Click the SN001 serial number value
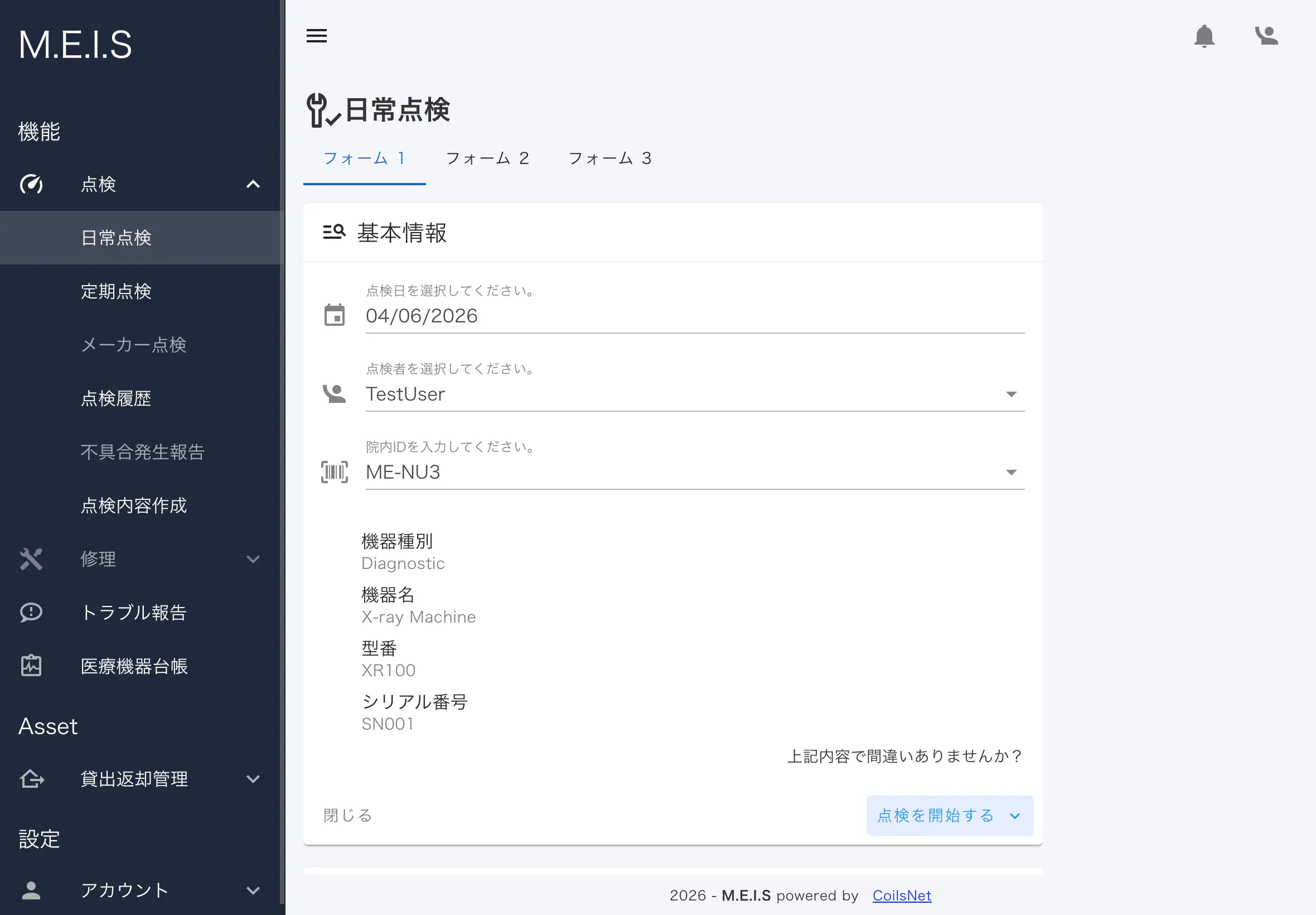The image size is (1316, 915). point(388,724)
